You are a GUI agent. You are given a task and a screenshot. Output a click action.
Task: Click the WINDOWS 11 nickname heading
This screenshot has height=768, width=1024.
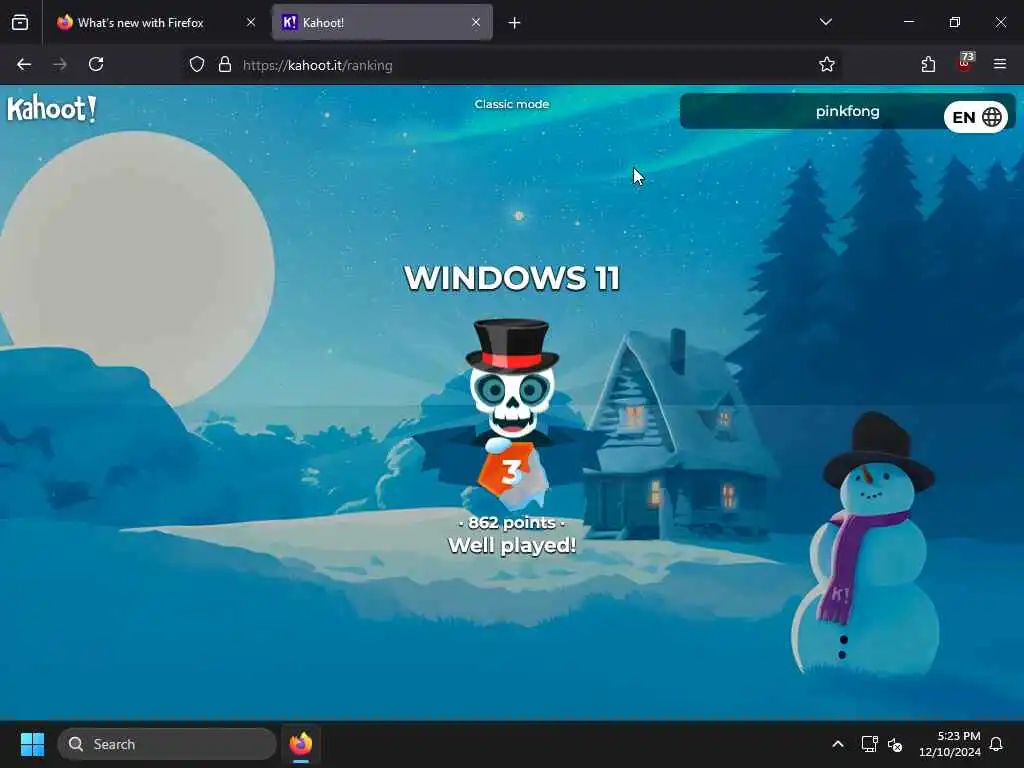(x=512, y=278)
